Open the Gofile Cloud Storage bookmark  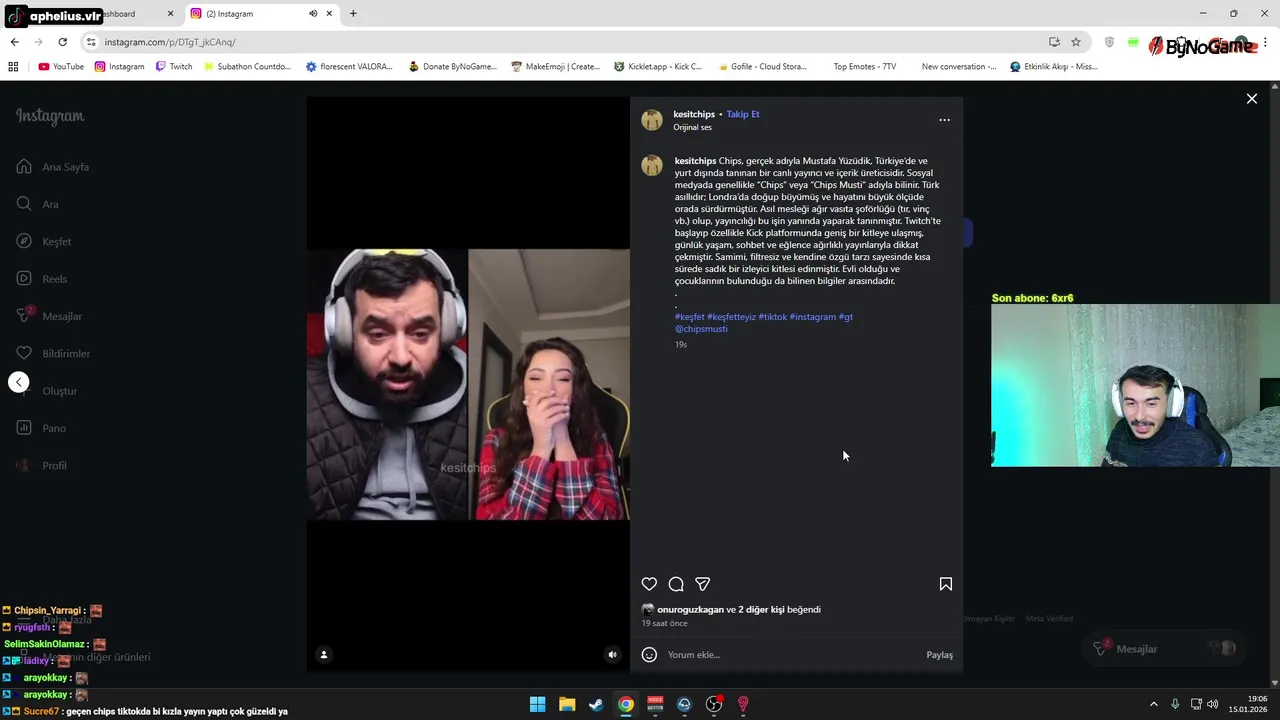point(761,67)
